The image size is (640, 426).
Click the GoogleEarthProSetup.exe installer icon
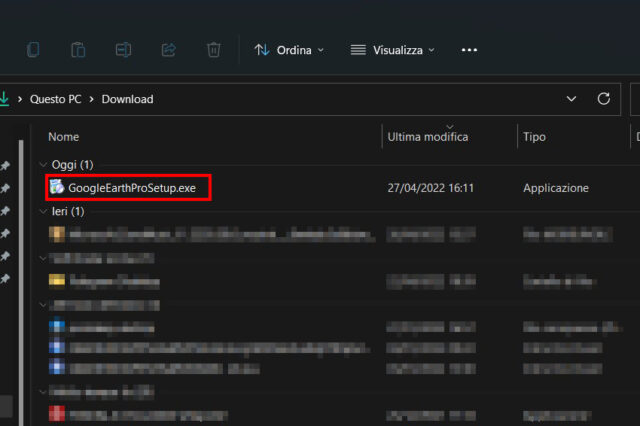click(56, 187)
